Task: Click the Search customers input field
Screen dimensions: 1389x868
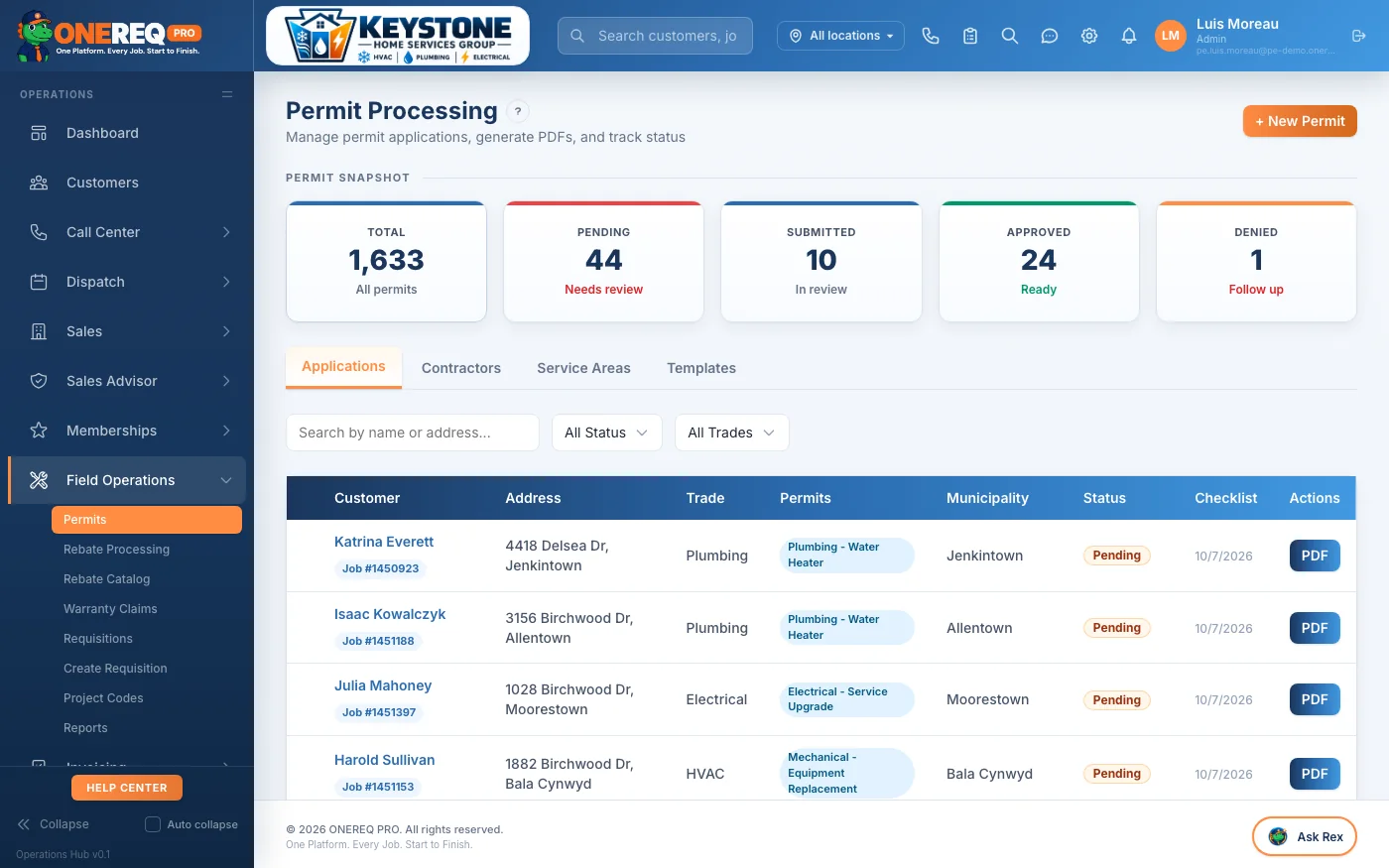Action: [655, 36]
